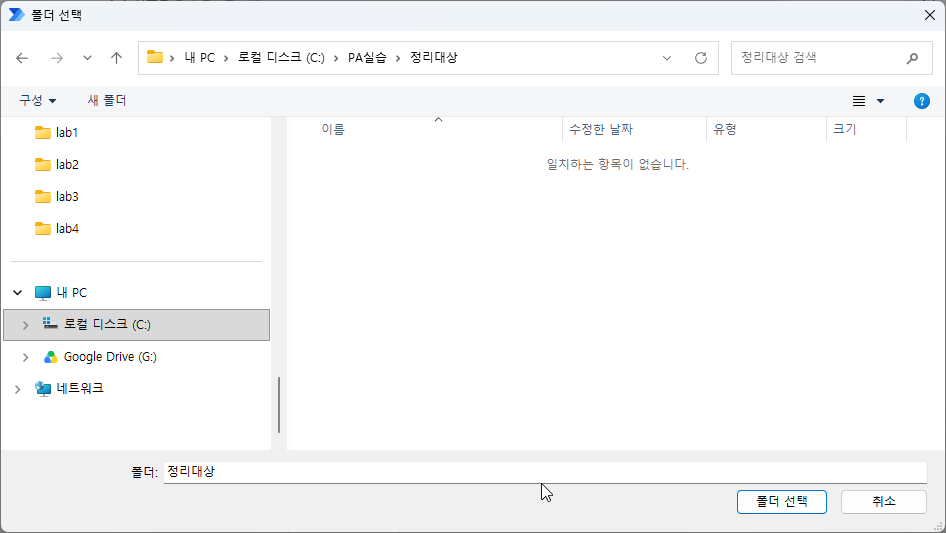
Task: Select 로컬 디스크 (C:) breadcrumb
Action: click(281, 57)
